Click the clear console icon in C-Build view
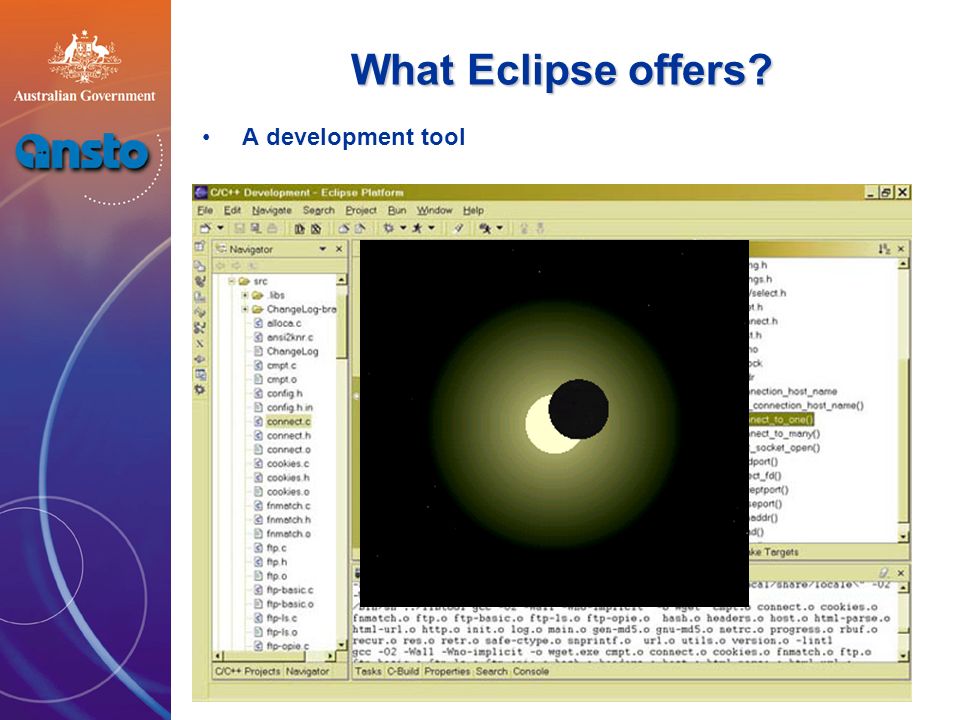This screenshot has height=720, width=960. tap(883, 573)
